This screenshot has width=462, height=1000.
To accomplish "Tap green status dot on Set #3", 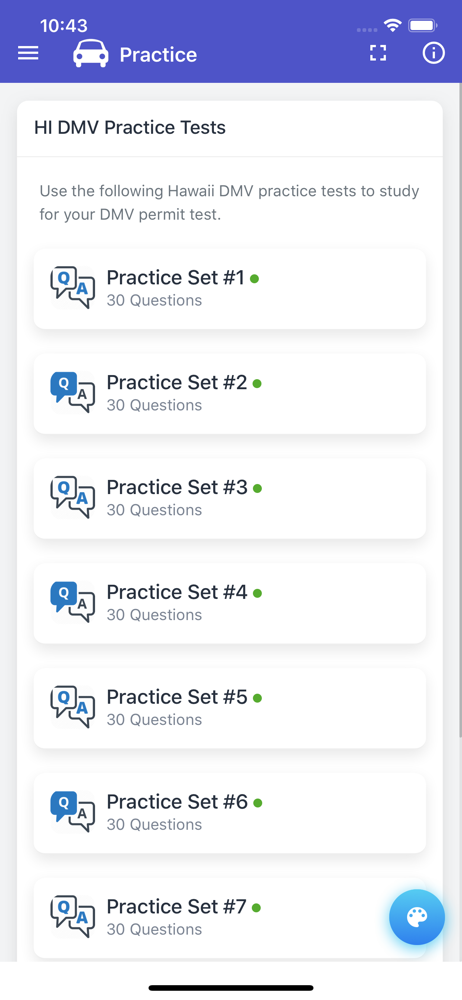I will point(257,489).
